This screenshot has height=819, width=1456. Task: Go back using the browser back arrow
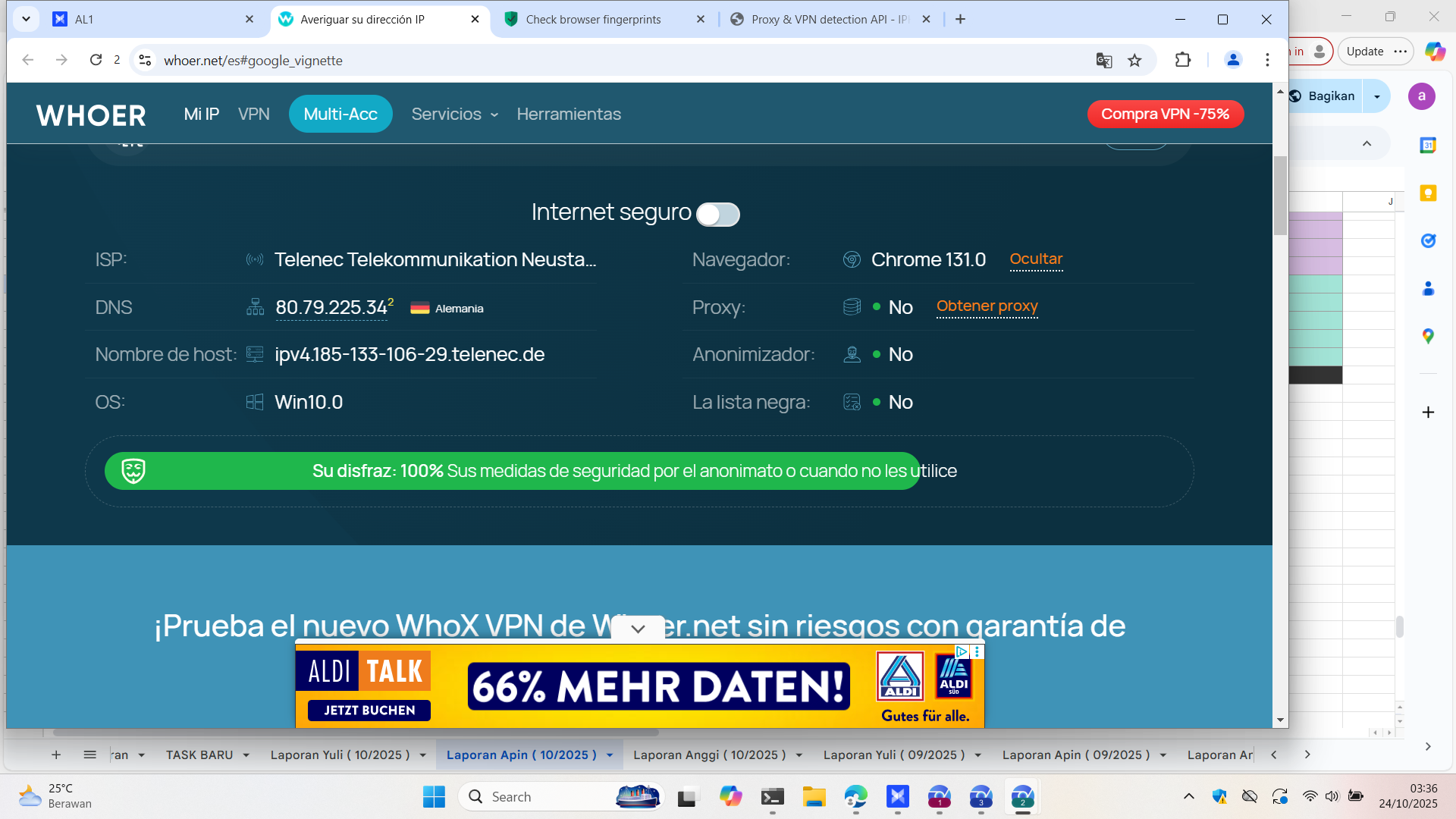28,60
